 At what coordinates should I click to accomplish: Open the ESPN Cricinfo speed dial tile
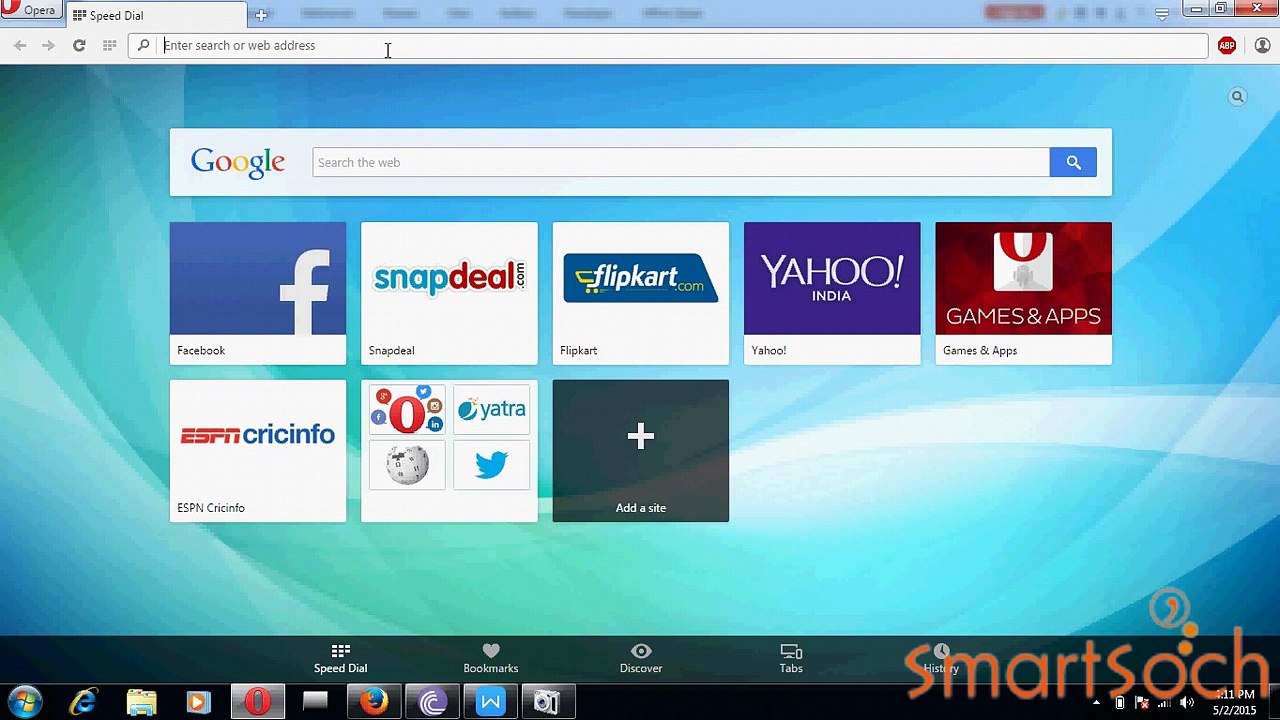click(x=258, y=451)
